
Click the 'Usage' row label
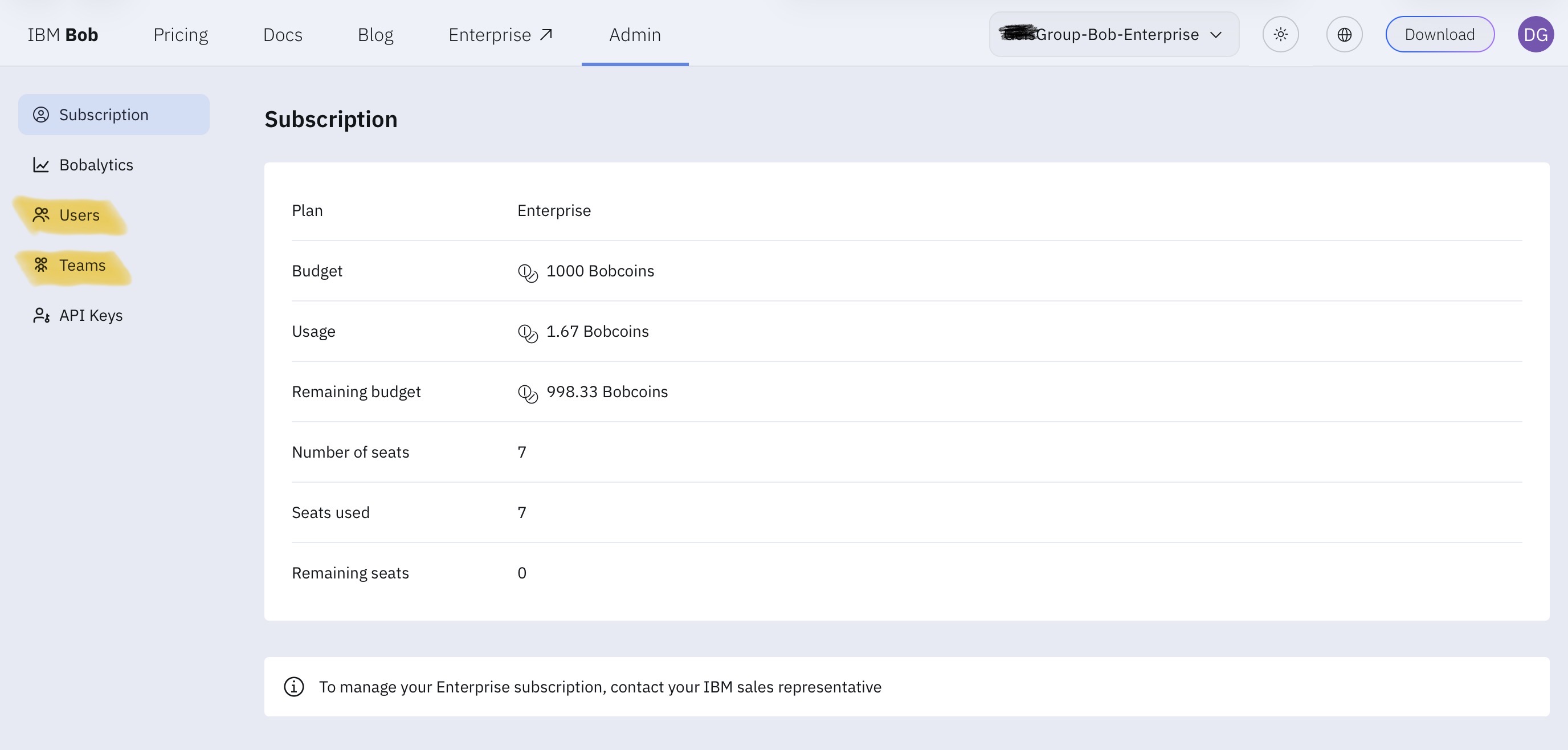pyautogui.click(x=313, y=332)
